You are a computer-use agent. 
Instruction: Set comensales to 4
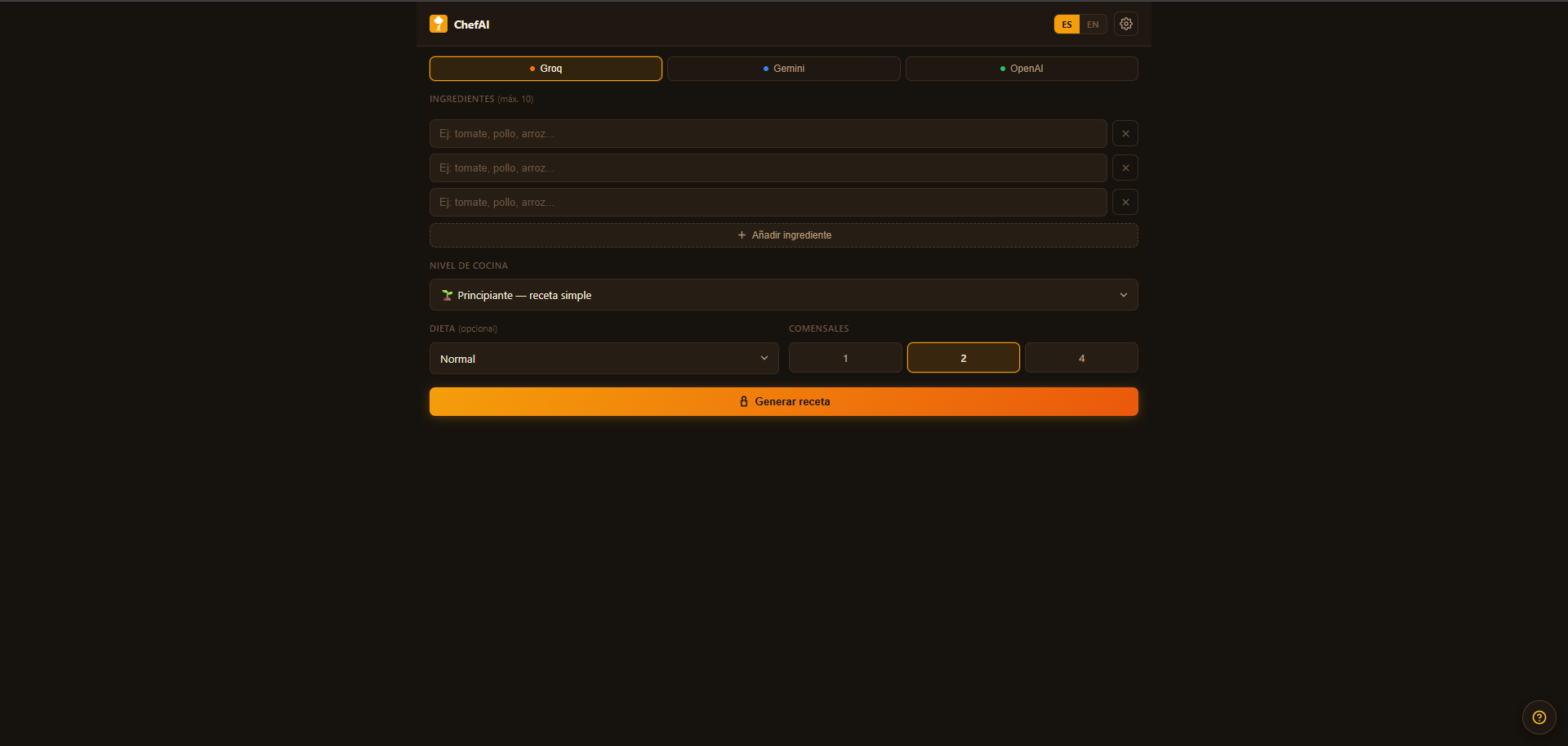point(1081,358)
